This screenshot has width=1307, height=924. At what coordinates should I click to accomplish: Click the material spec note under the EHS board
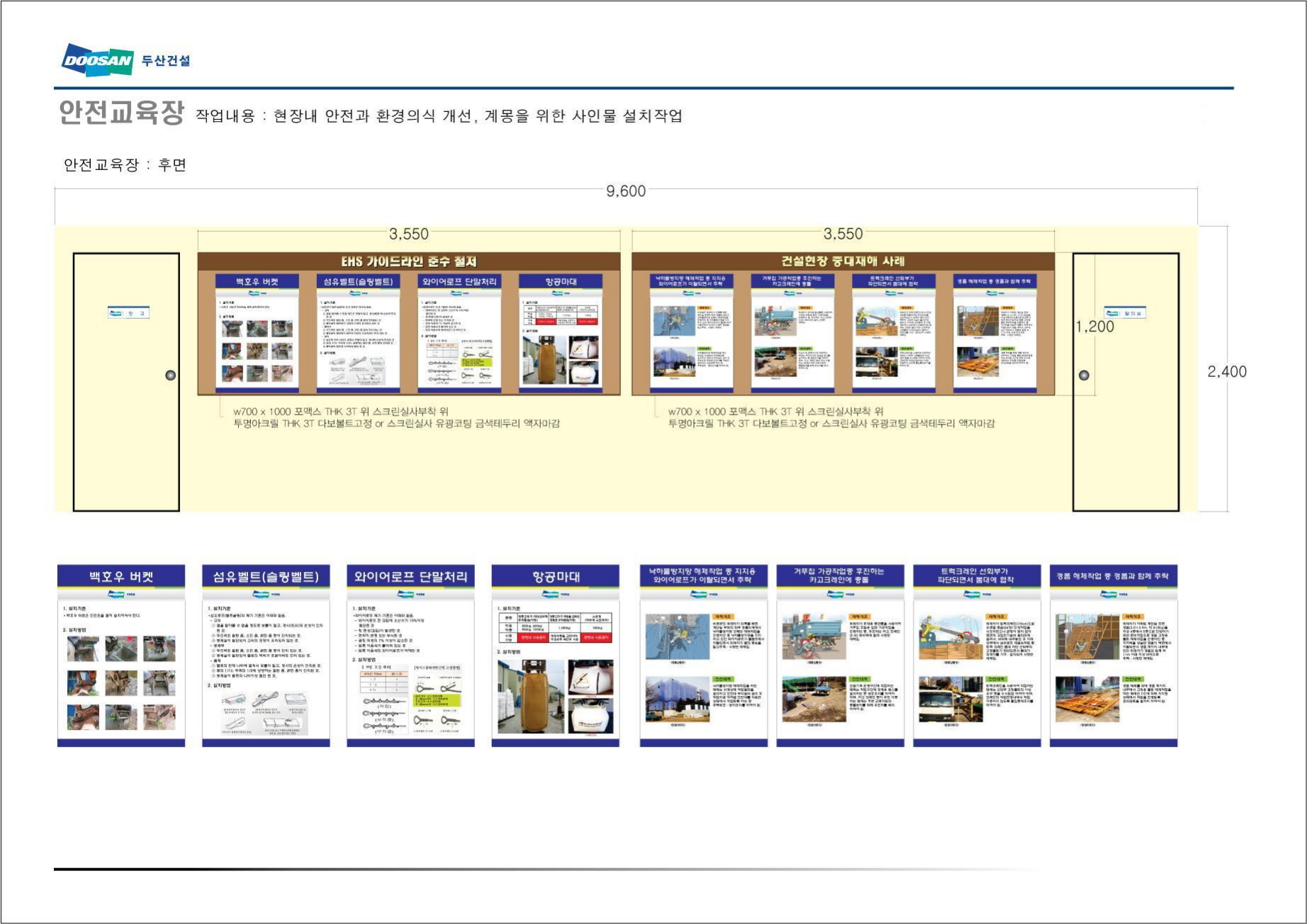point(396,417)
